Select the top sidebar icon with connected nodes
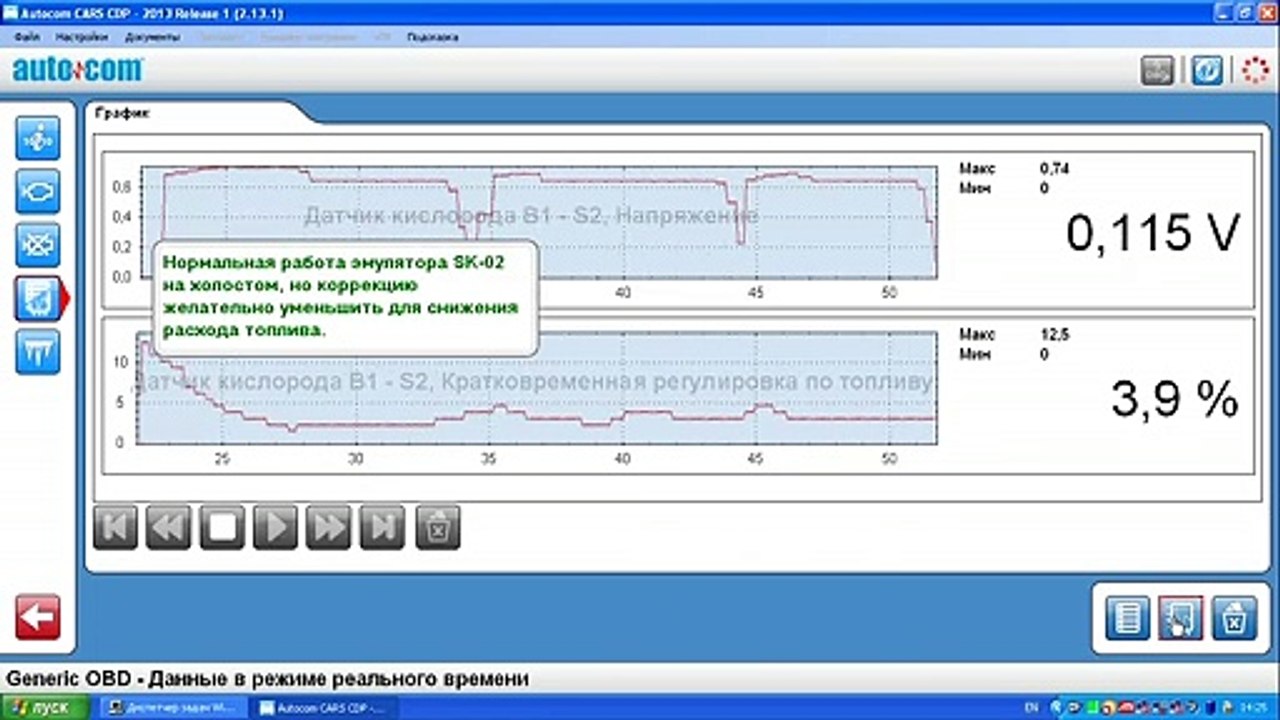 38,139
